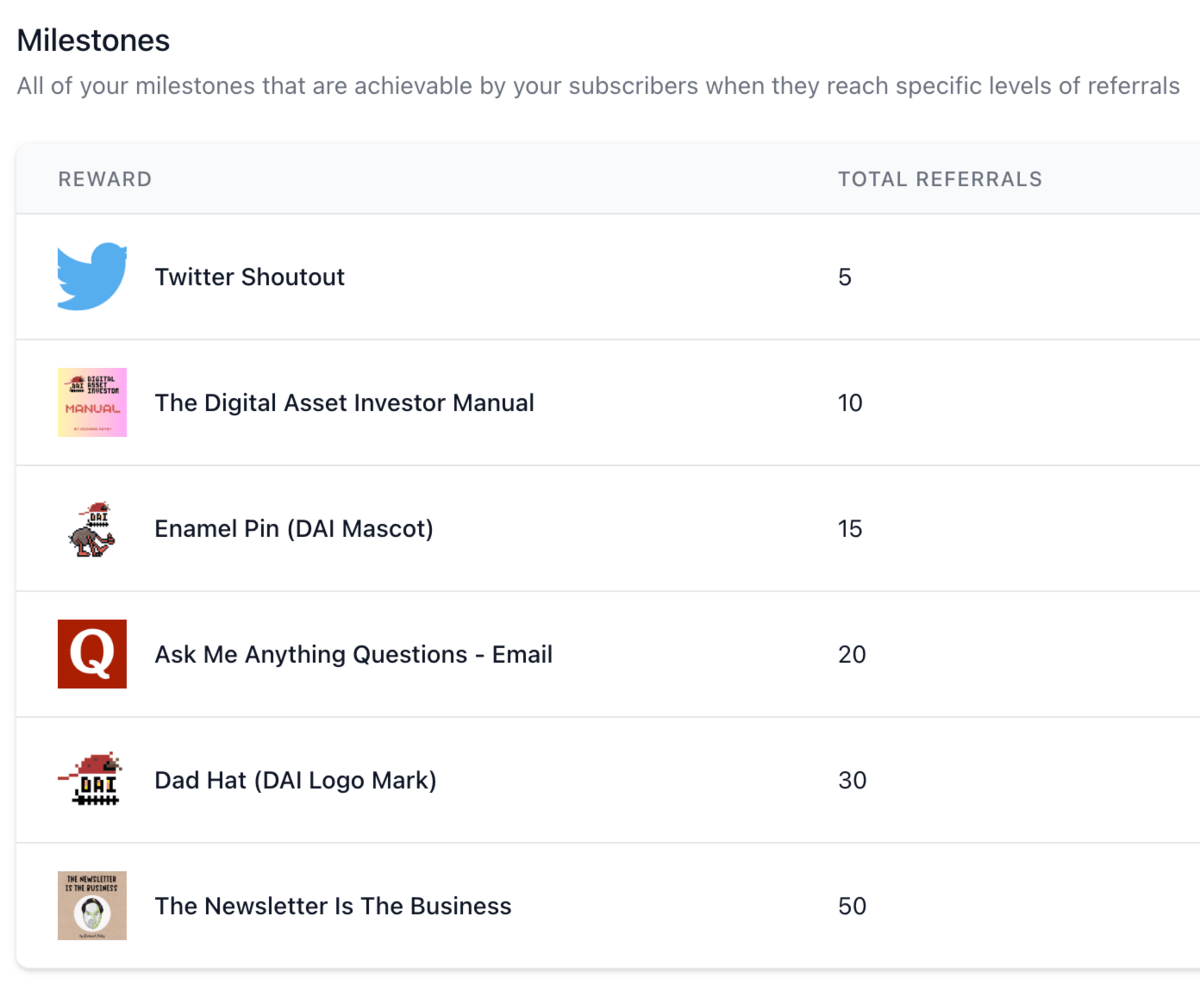Click the 15 referrals value for Enamel Pin

850,529
